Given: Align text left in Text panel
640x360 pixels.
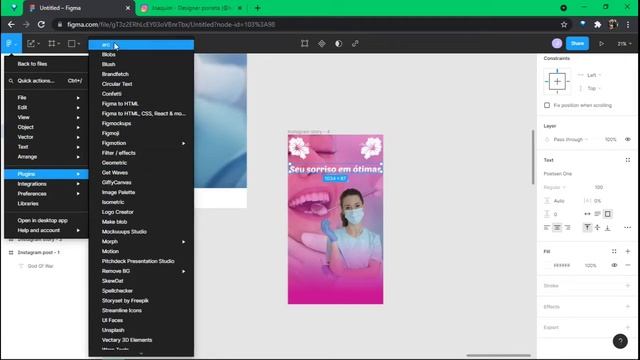Looking at the screenshot, I should pyautogui.click(x=547, y=227).
